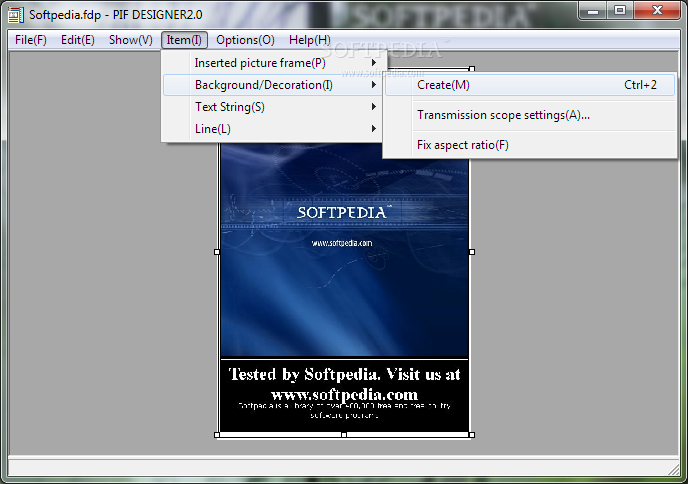Maximize the PIF DESIGNER window
This screenshot has width=688, height=484.
pos(620,11)
